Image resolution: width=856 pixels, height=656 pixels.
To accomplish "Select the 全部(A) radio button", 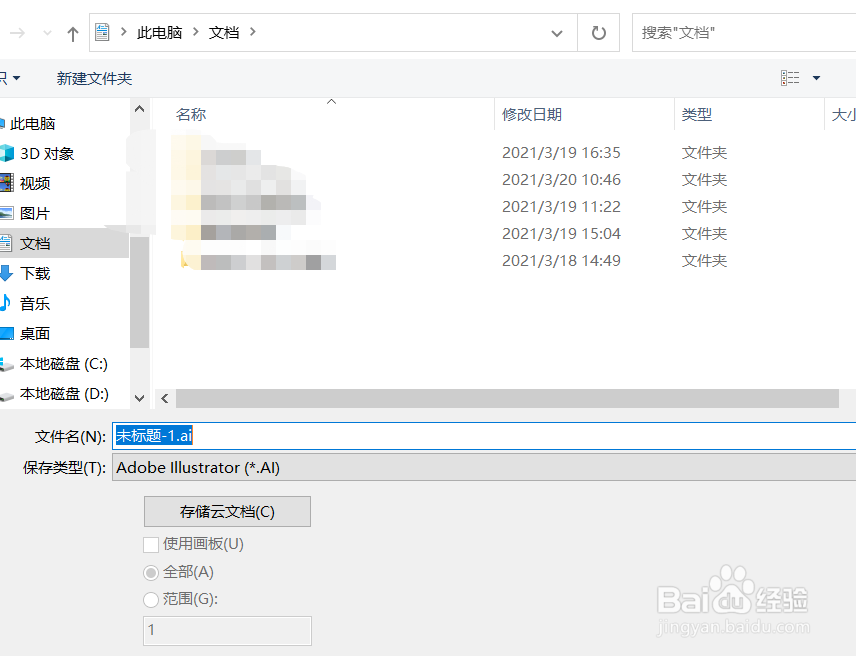I will tap(151, 572).
